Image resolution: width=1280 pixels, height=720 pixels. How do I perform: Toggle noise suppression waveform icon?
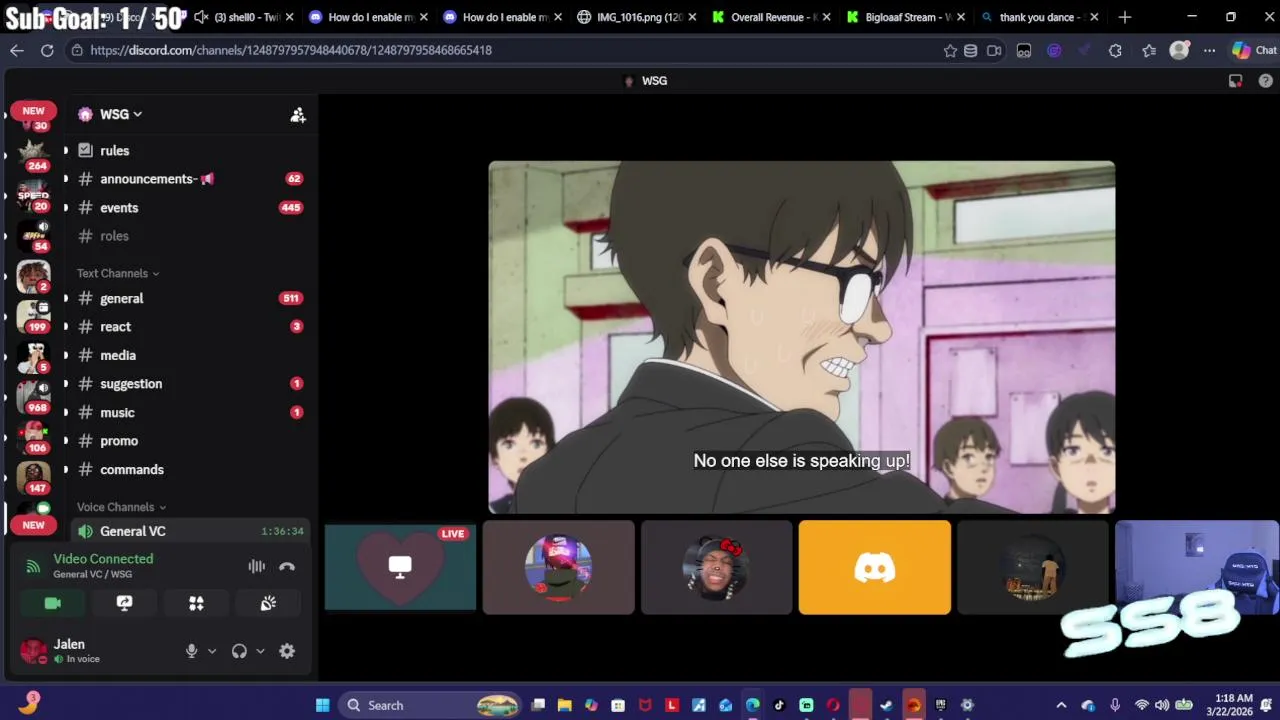[257, 566]
